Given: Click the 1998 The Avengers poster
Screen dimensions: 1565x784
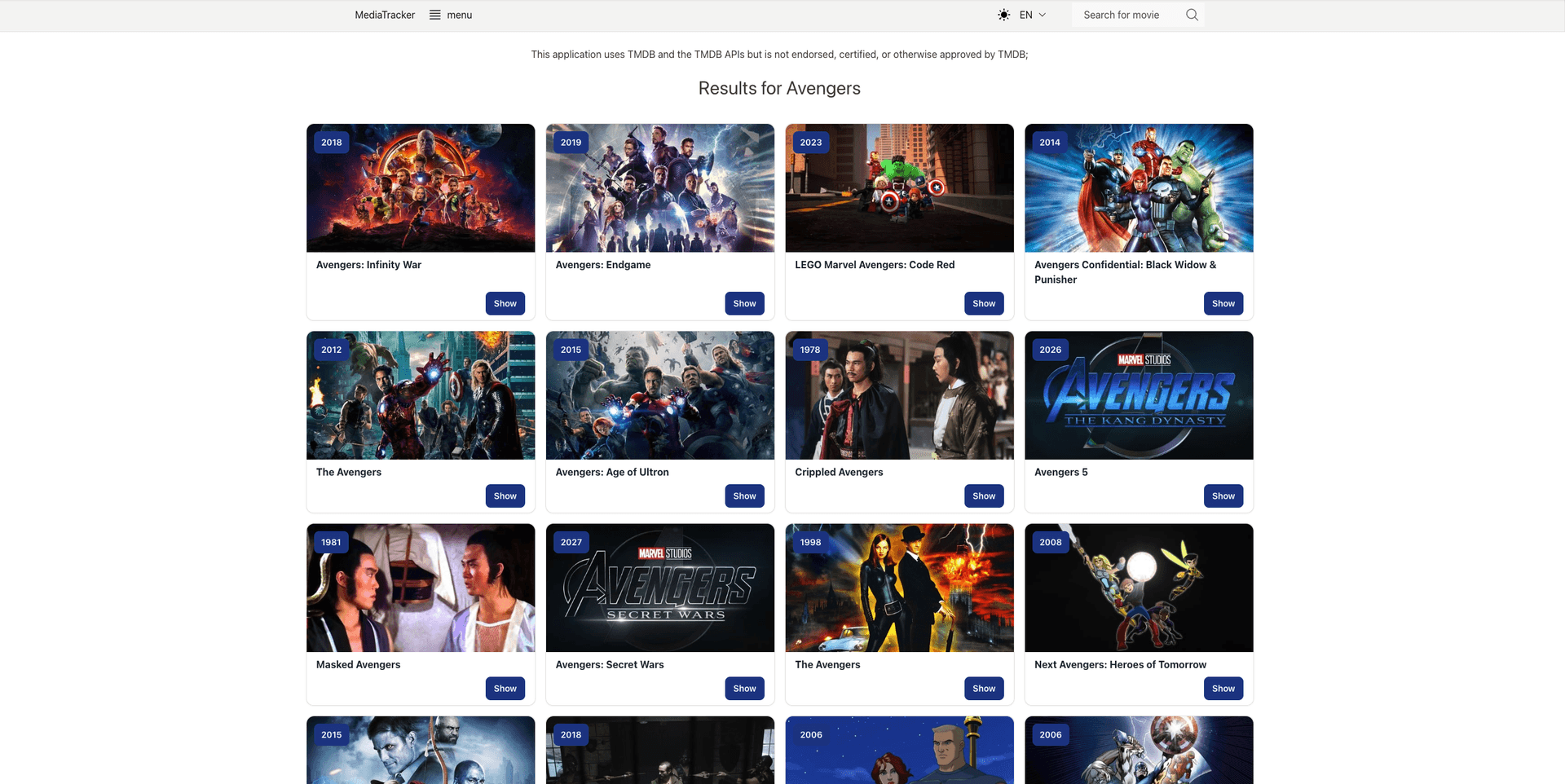Looking at the screenshot, I should point(900,588).
